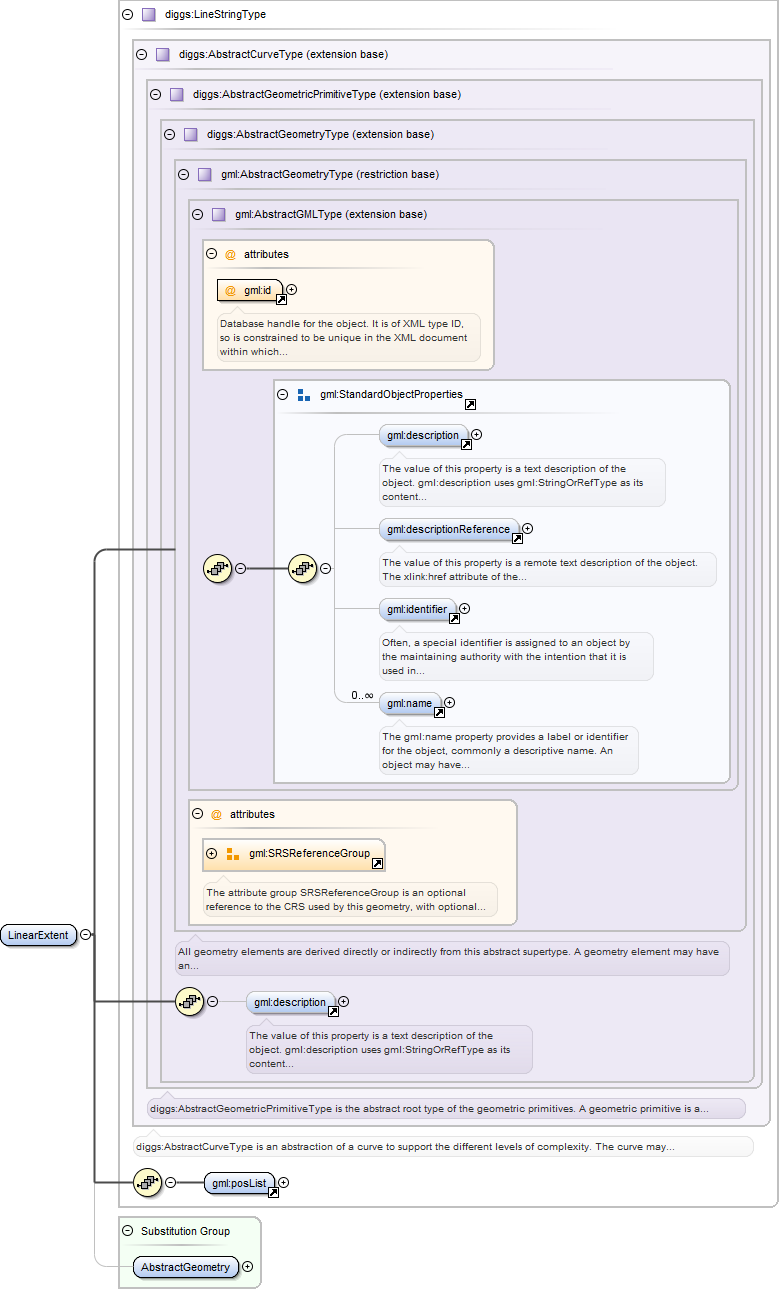
Task: Click the link arrow icon on gml:descriptionReference
Action: pyautogui.click(x=517, y=538)
